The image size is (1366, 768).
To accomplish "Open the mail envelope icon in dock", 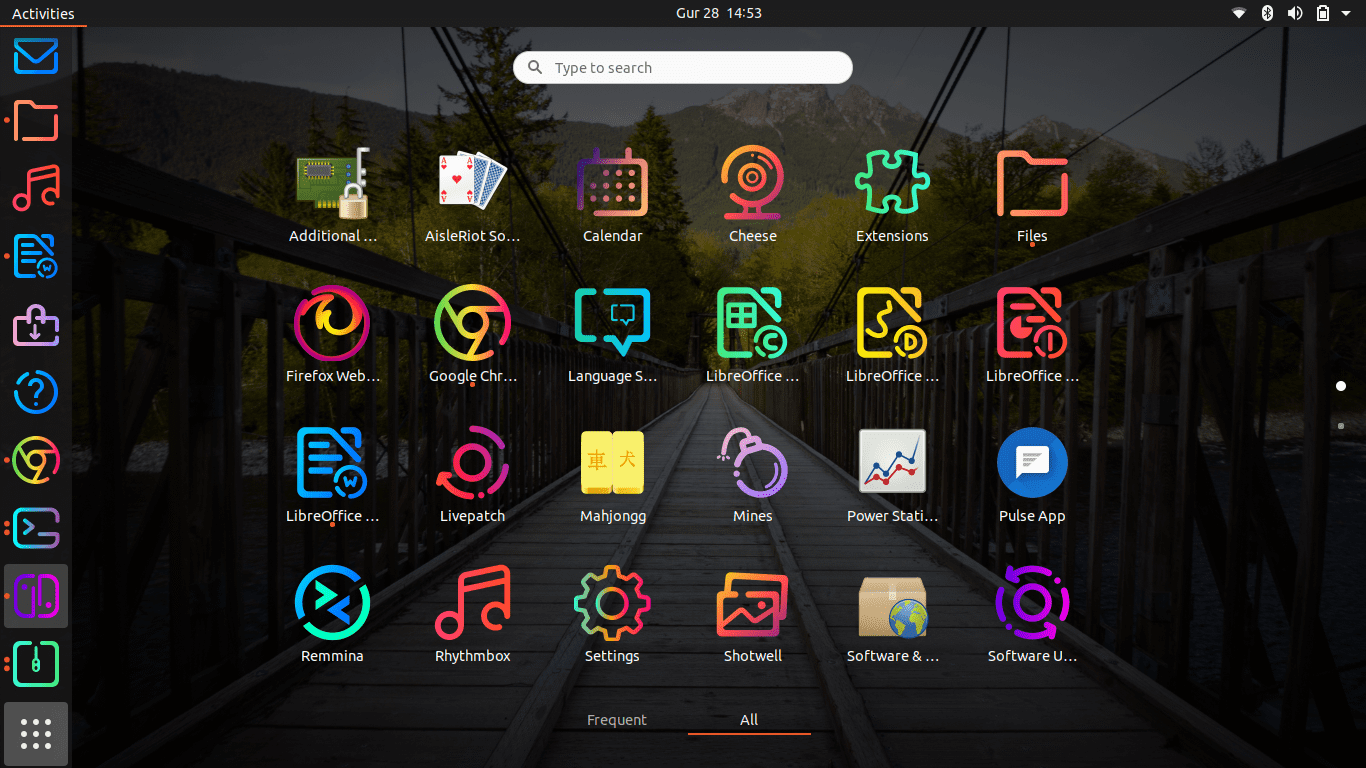I will pos(36,56).
